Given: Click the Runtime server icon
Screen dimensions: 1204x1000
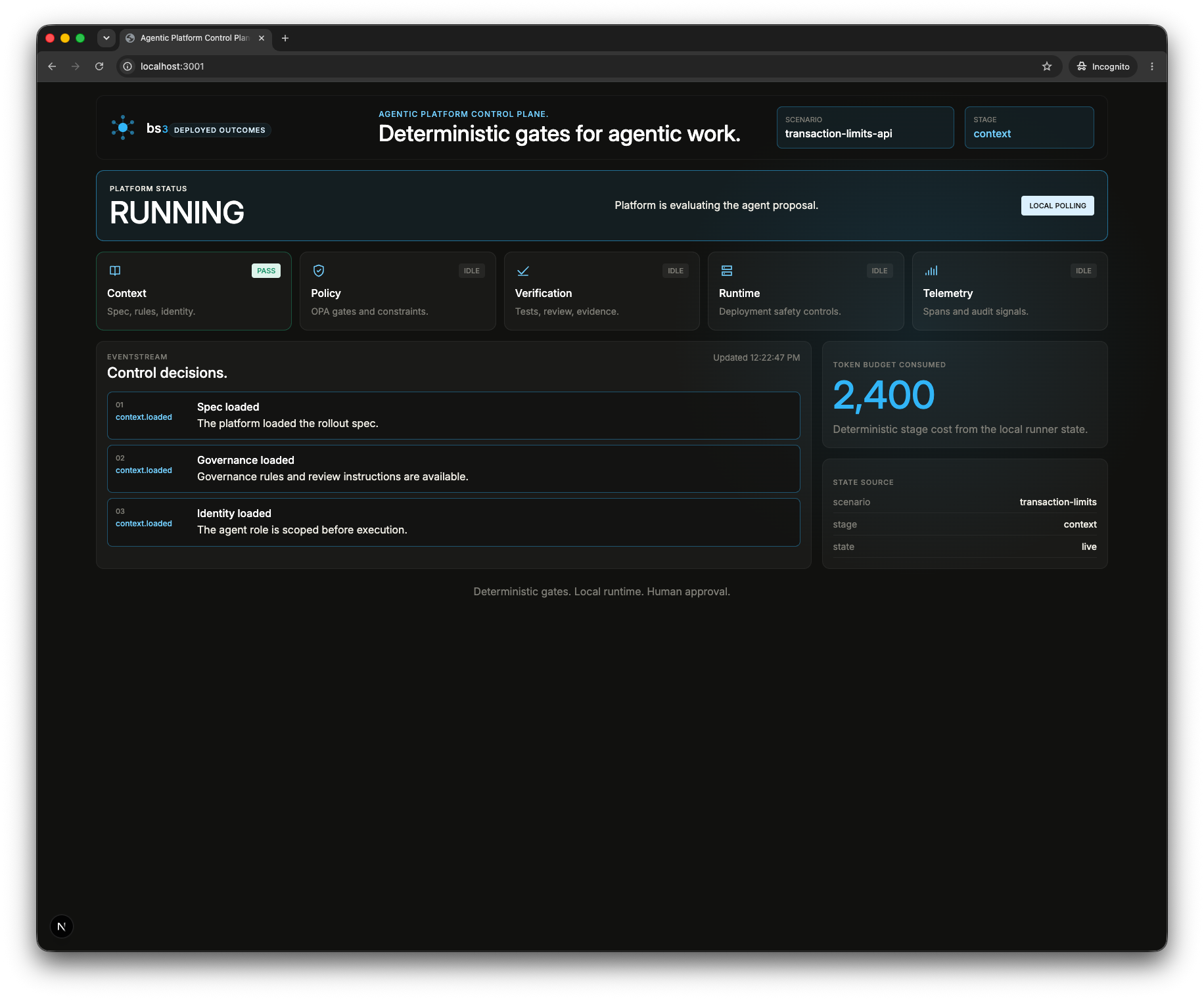Looking at the screenshot, I should click(x=727, y=271).
